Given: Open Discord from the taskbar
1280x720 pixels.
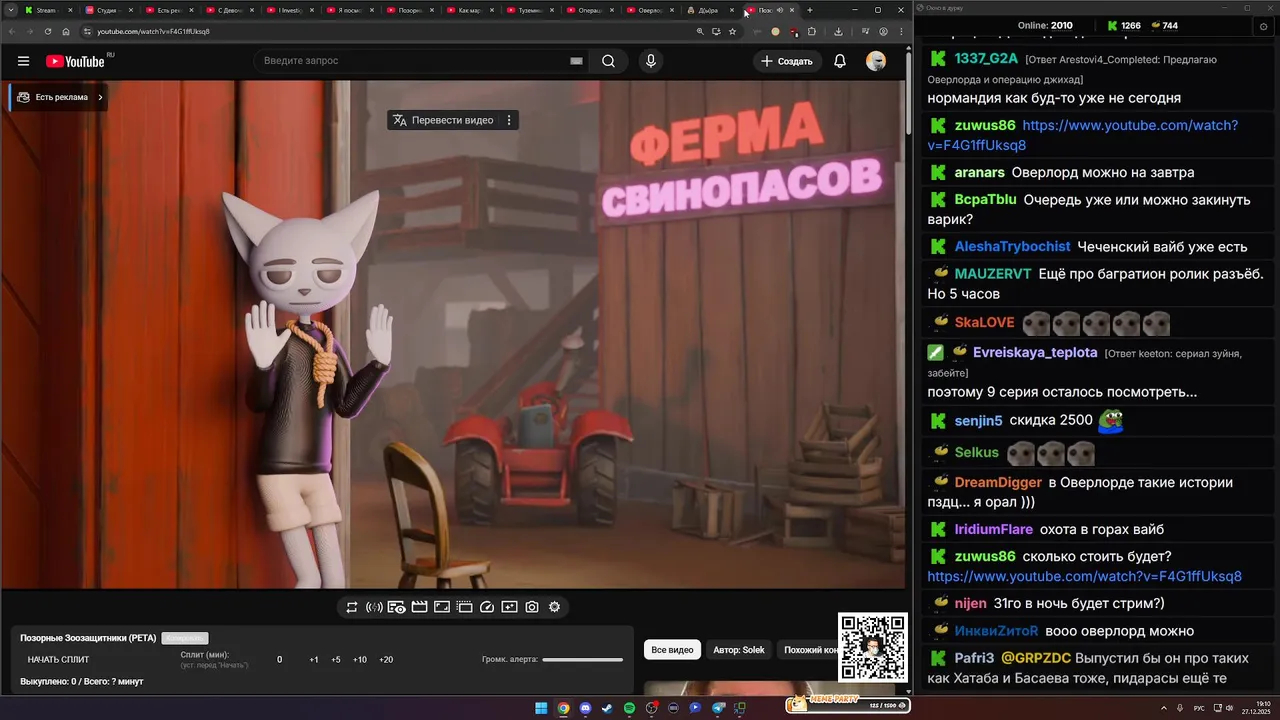Looking at the screenshot, I should click(585, 708).
